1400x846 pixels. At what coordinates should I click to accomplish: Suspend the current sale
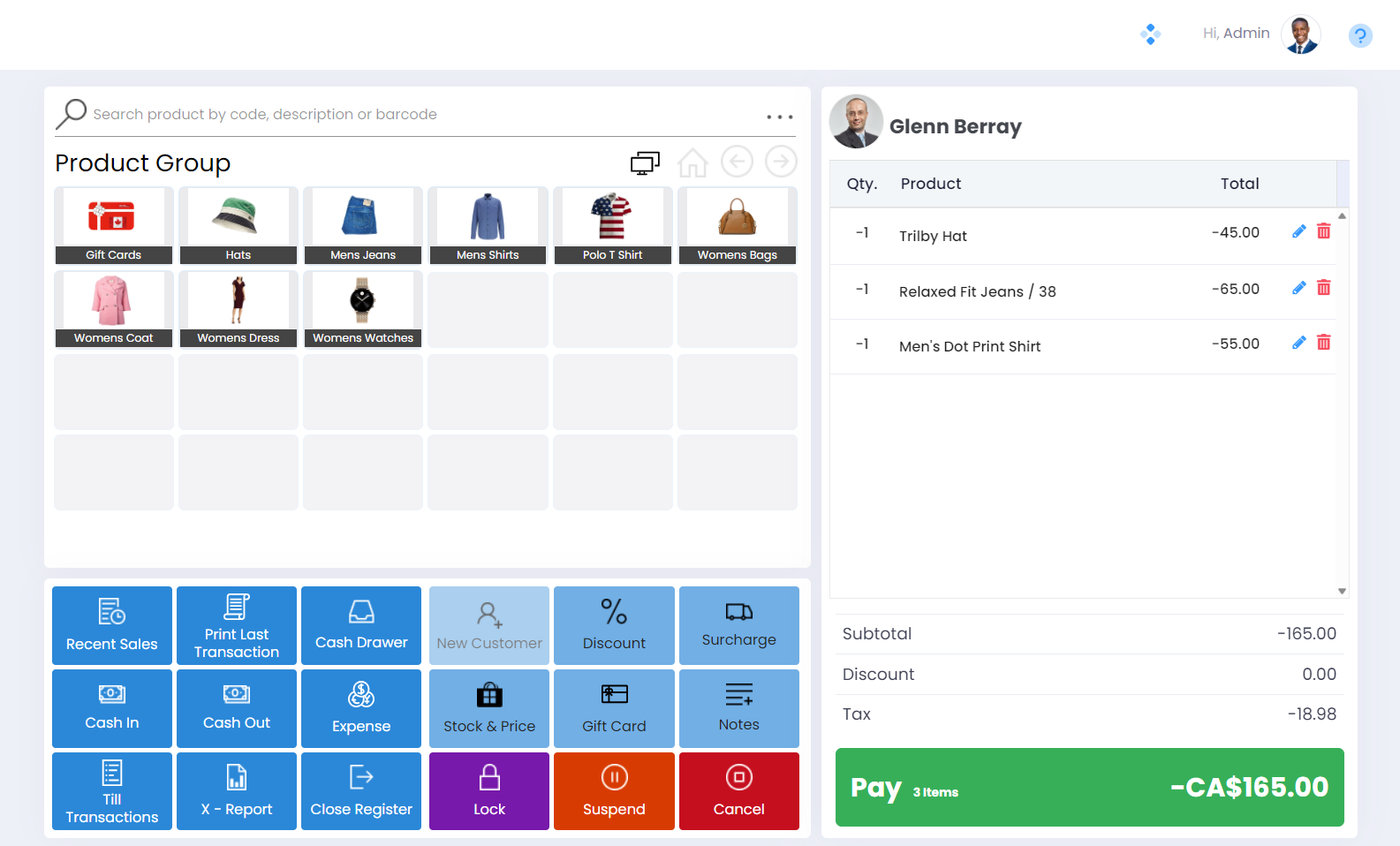click(614, 791)
